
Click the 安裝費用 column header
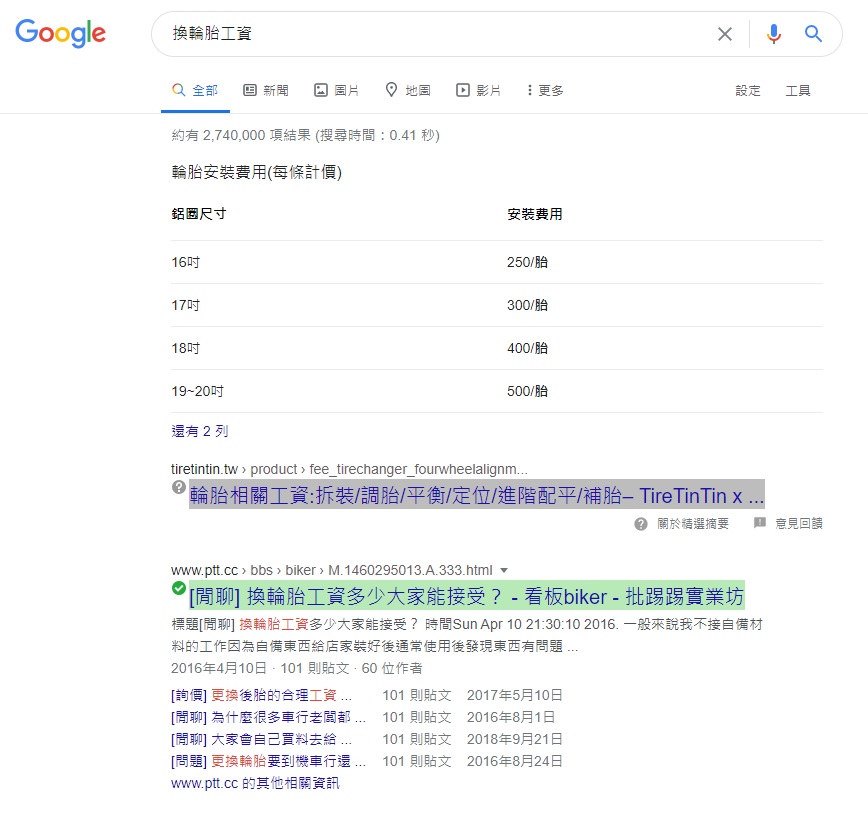click(535, 214)
